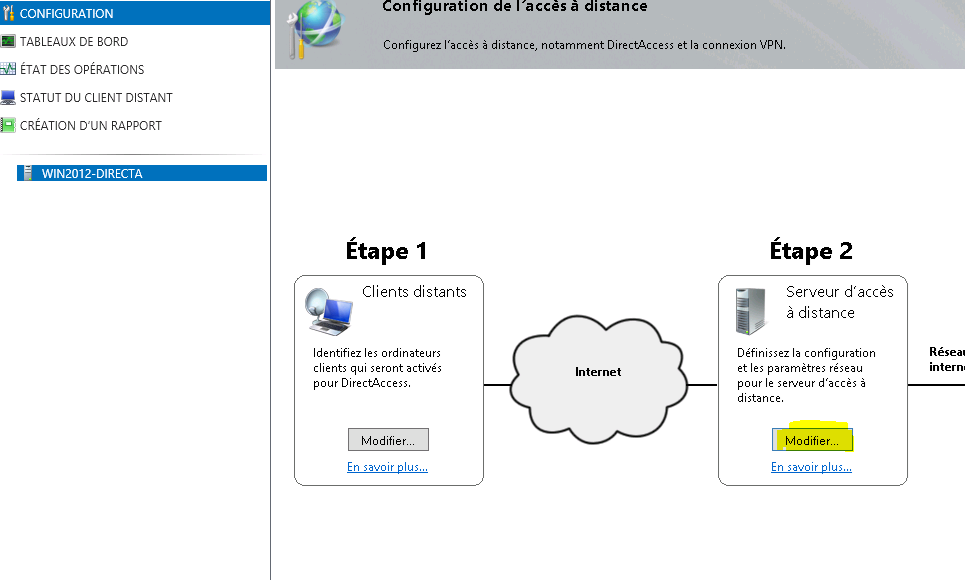Open En savoir plus link for Étape 2
Image resolution: width=965 pixels, height=580 pixels.
pyautogui.click(x=811, y=467)
